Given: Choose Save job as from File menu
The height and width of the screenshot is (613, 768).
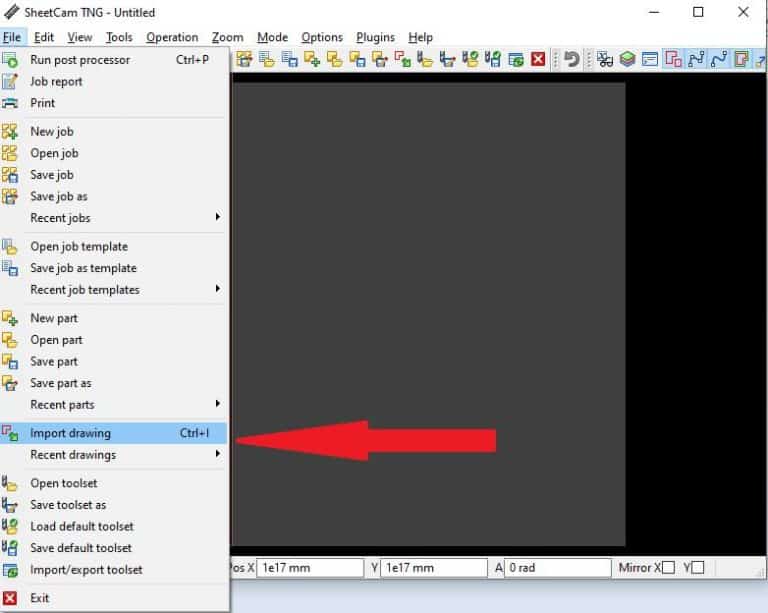Looking at the screenshot, I should 59,197.
